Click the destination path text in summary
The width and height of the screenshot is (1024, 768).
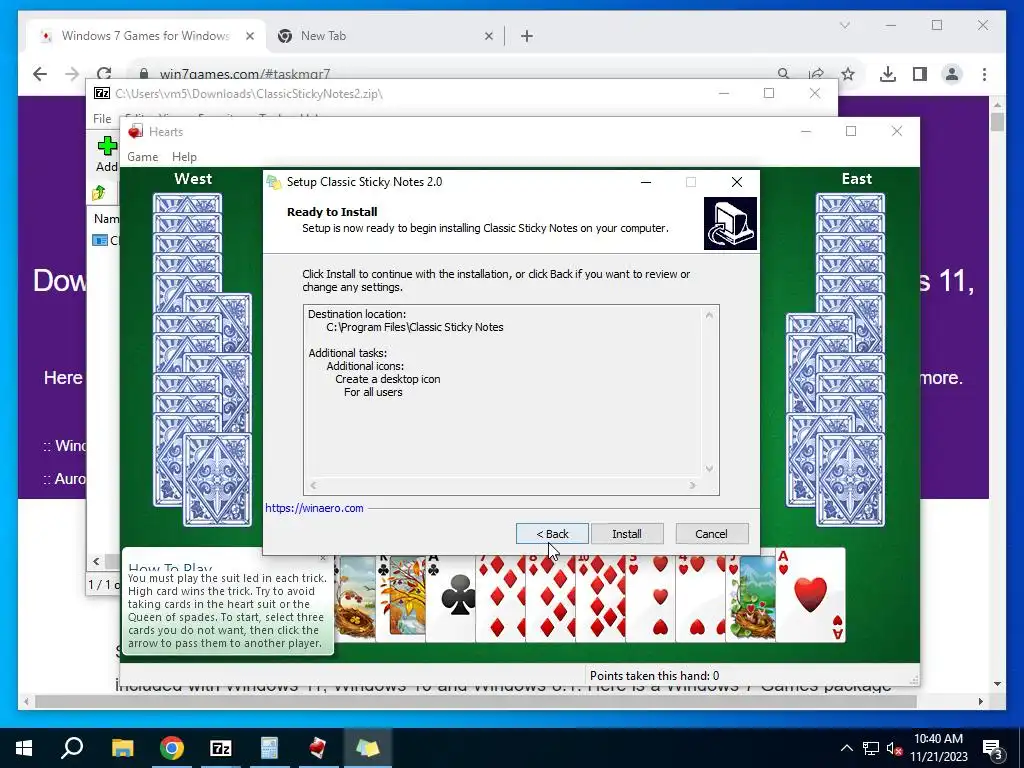click(415, 327)
